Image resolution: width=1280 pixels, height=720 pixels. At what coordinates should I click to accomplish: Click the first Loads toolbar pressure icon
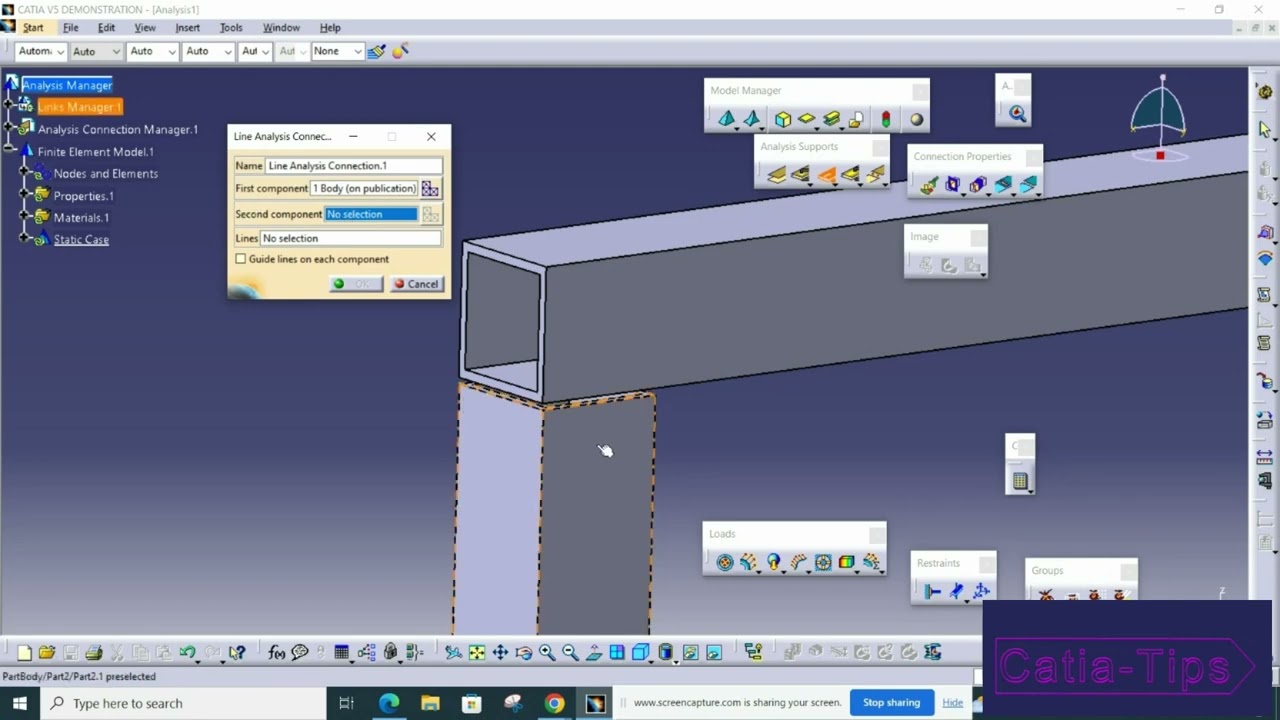tap(724, 563)
